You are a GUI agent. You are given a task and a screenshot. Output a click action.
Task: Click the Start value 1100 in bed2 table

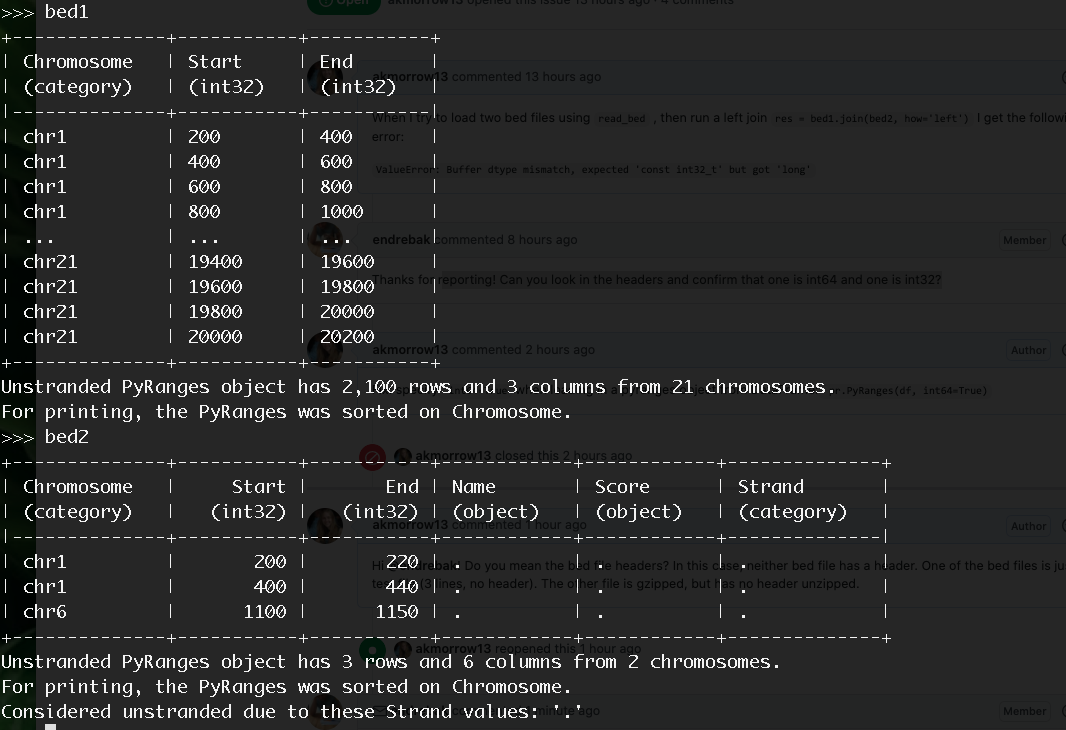pos(264,612)
